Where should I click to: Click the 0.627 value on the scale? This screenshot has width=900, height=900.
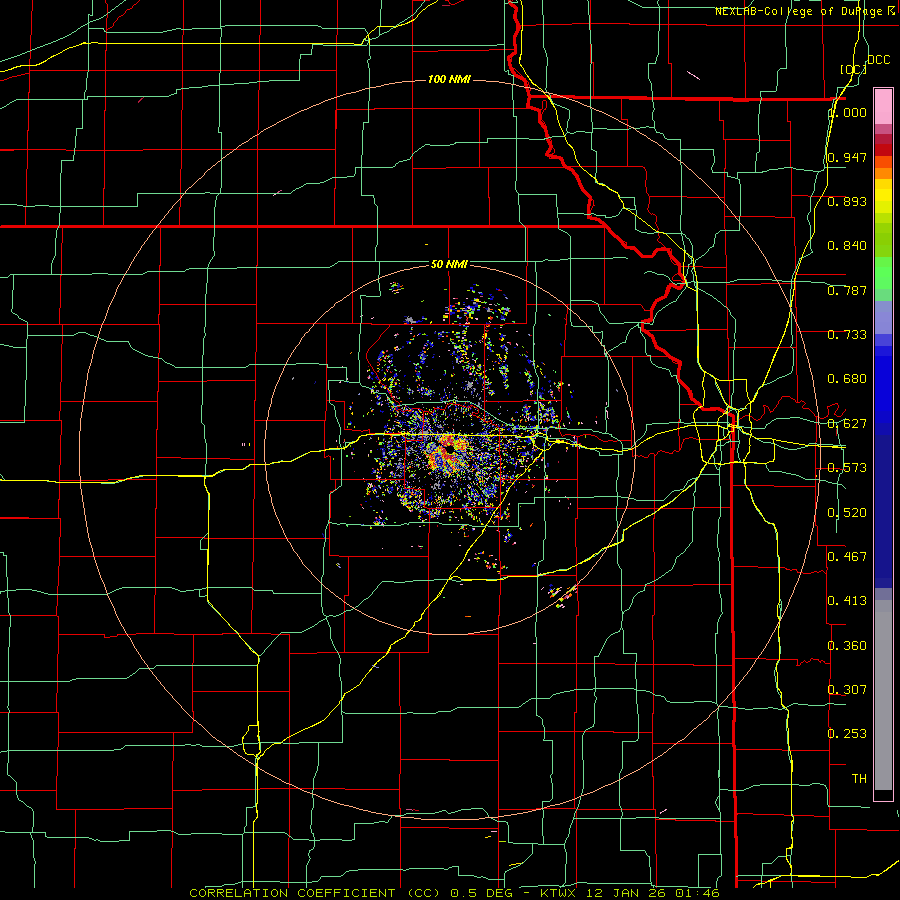click(847, 424)
